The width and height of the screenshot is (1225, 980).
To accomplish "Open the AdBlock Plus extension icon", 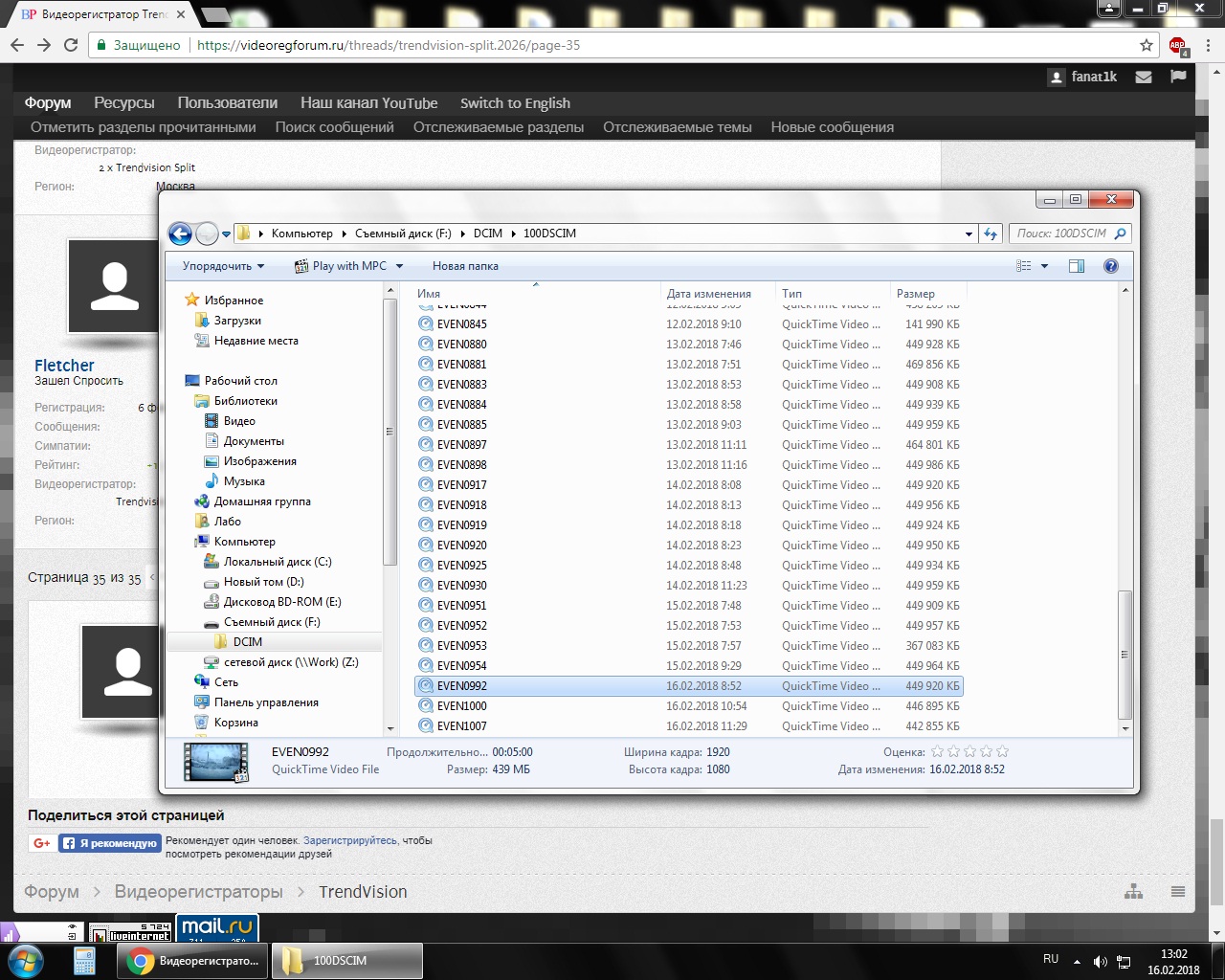I will pos(1177,46).
